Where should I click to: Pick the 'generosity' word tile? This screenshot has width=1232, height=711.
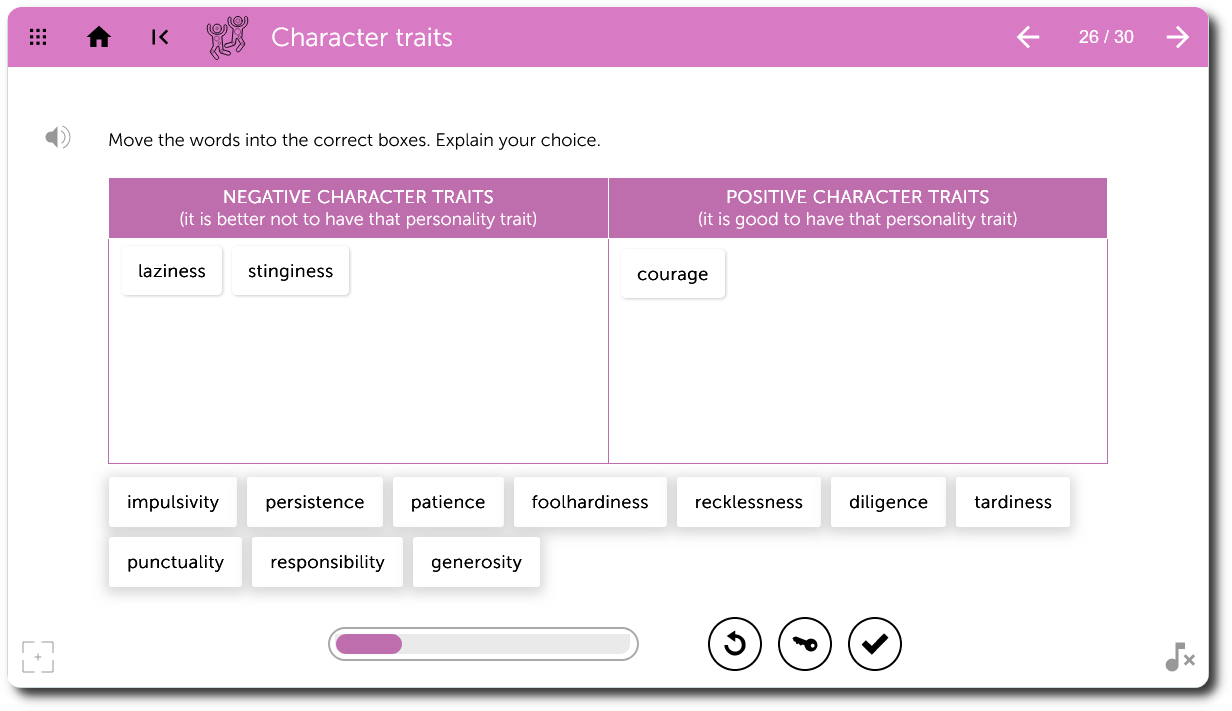pyautogui.click(x=476, y=562)
